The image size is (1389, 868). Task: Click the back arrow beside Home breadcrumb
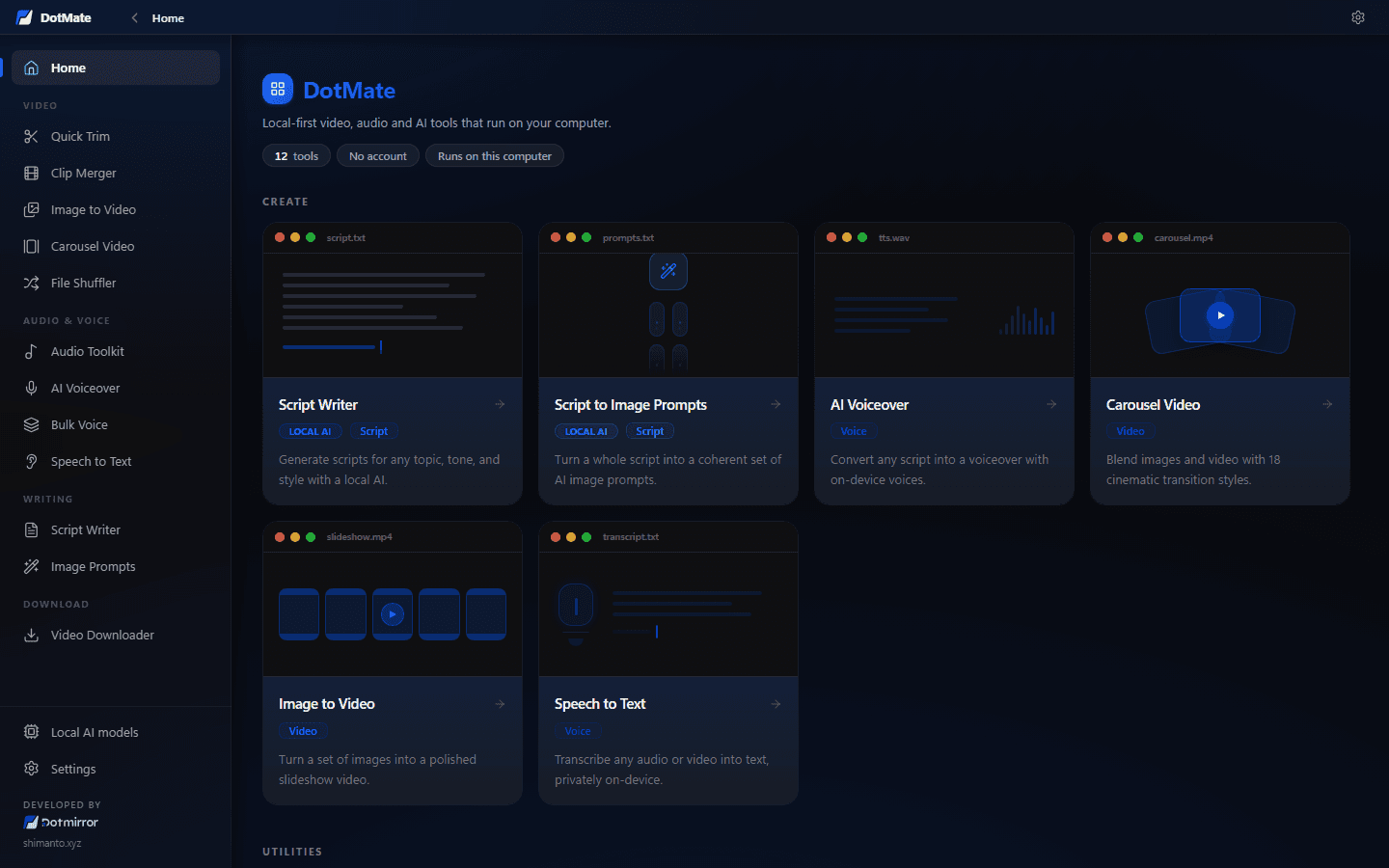point(134,17)
